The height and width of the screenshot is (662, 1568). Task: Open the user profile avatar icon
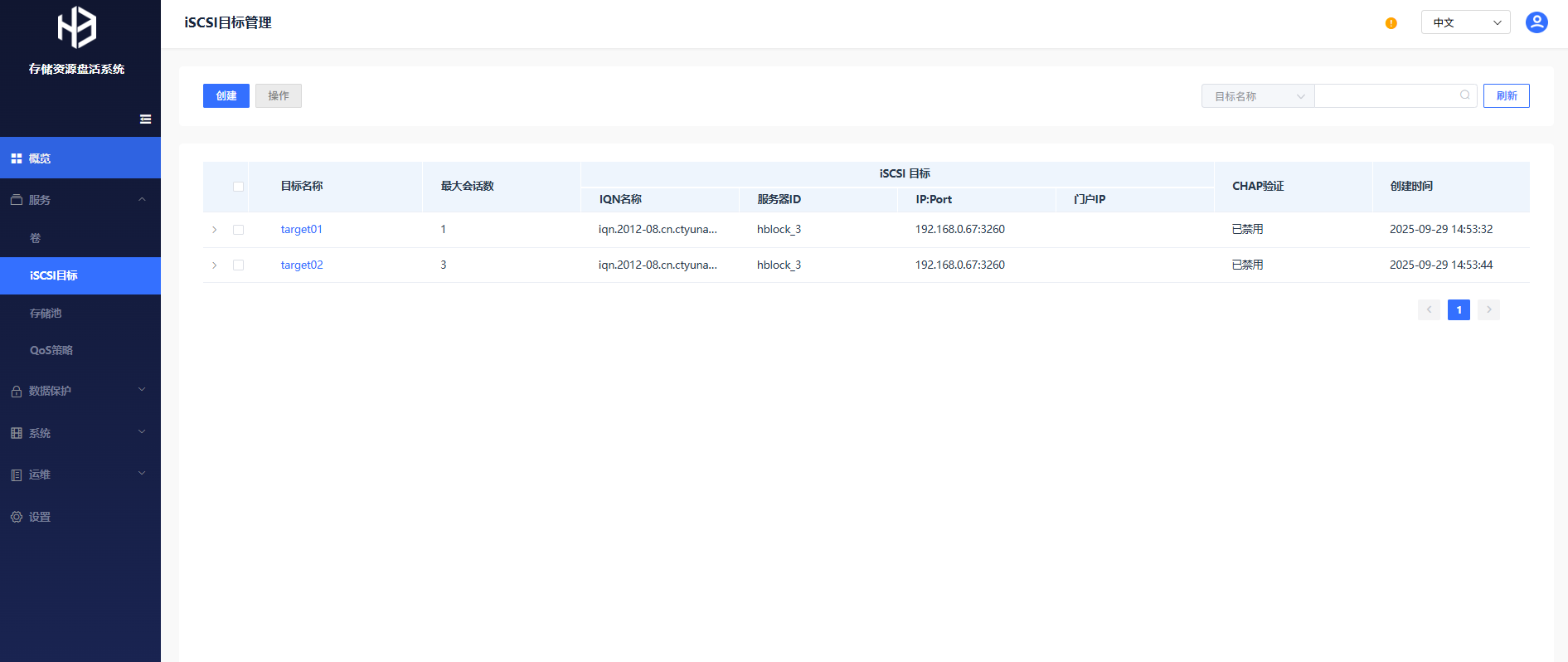[1536, 22]
